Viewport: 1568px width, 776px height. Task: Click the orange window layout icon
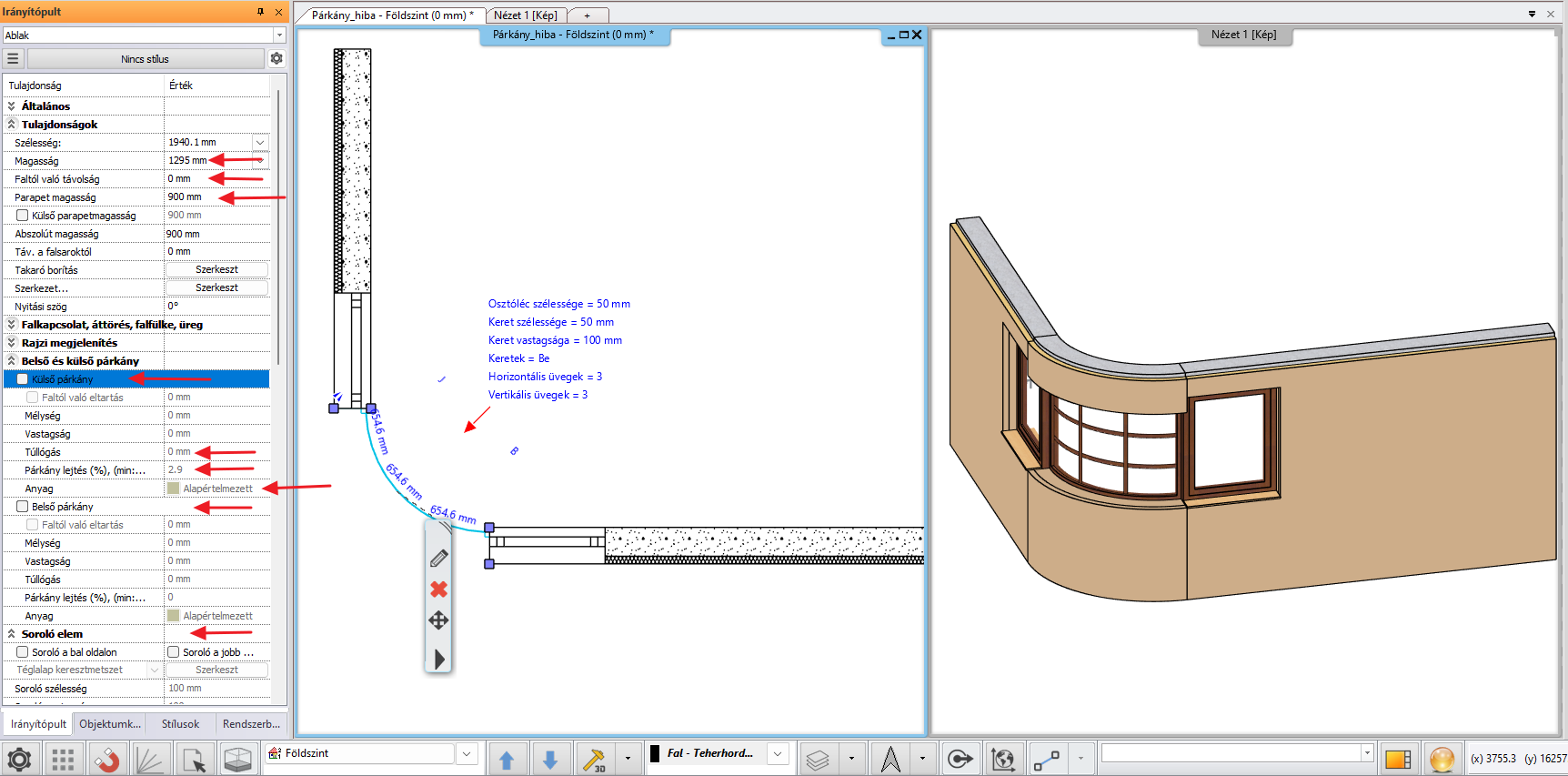[x=1398, y=759]
